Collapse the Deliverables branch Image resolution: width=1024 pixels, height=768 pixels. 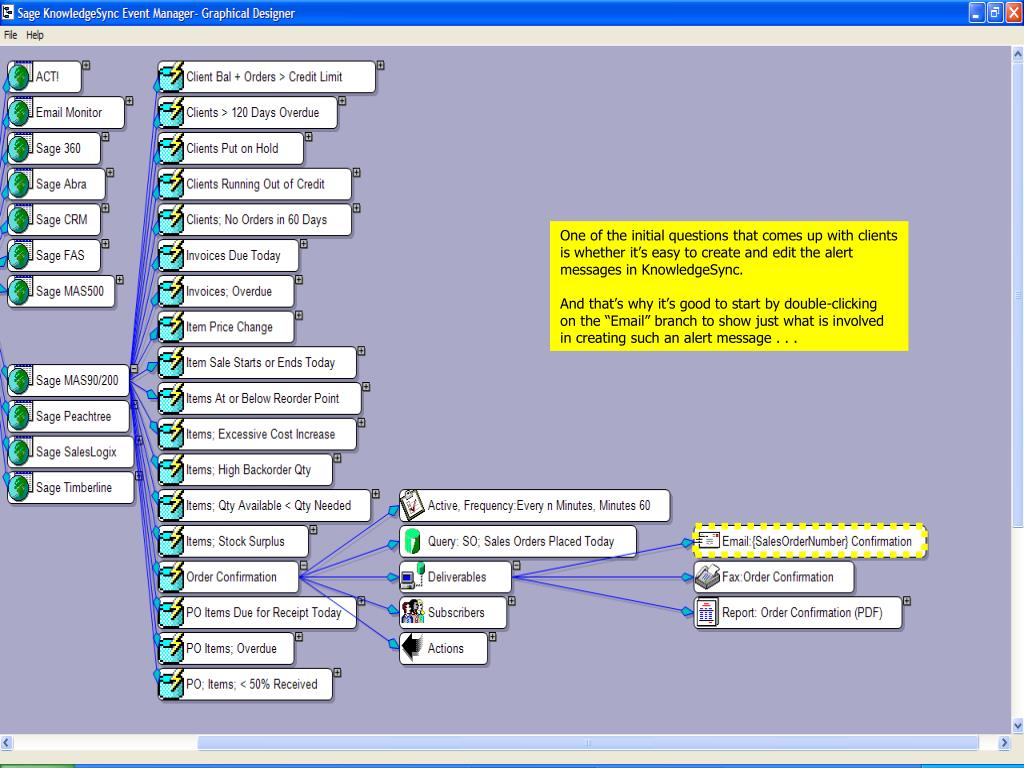click(x=517, y=565)
